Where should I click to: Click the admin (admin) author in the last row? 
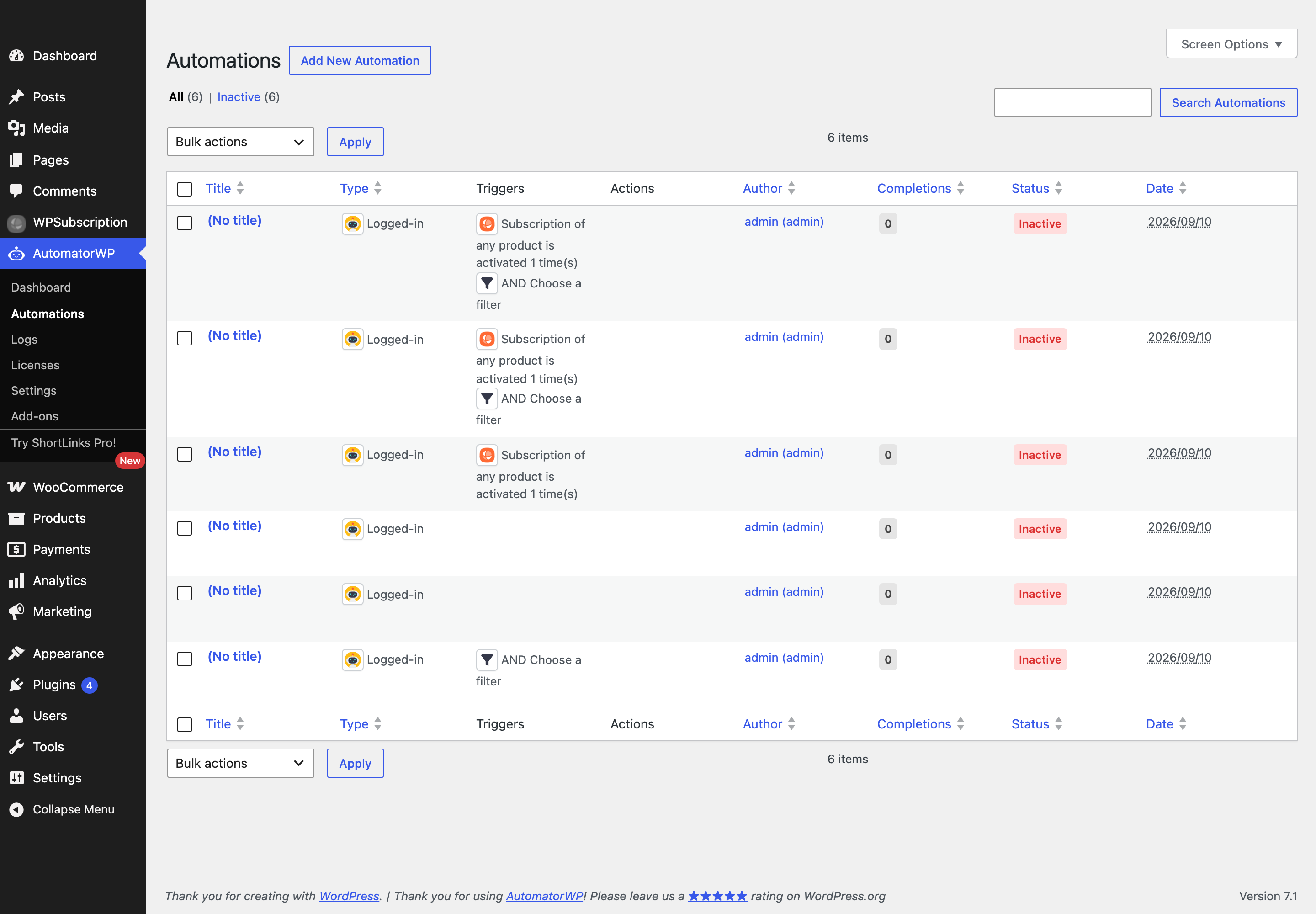[783, 658]
